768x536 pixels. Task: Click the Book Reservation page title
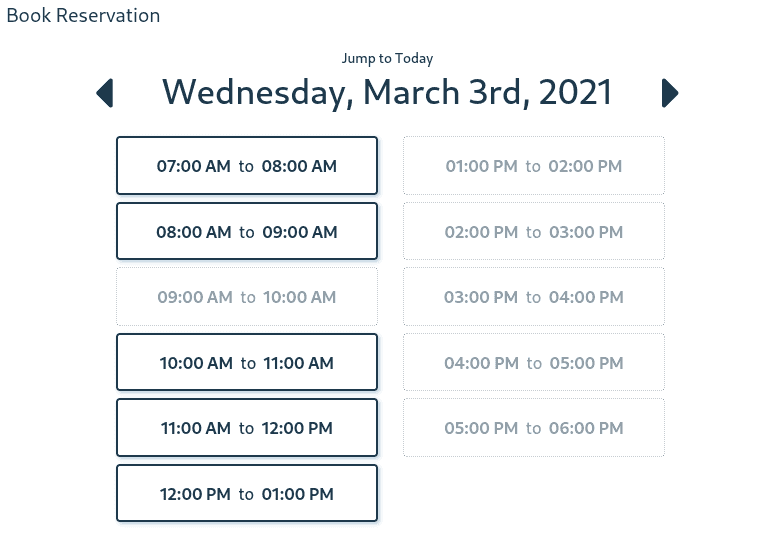point(83,16)
